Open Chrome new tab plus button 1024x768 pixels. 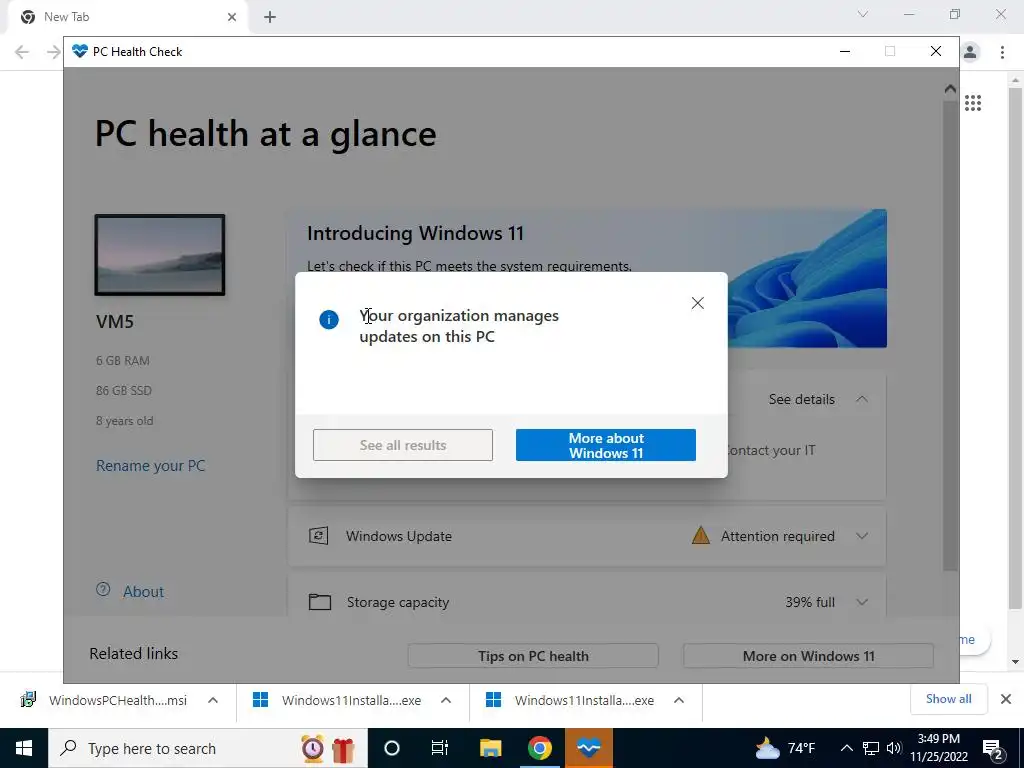(270, 17)
